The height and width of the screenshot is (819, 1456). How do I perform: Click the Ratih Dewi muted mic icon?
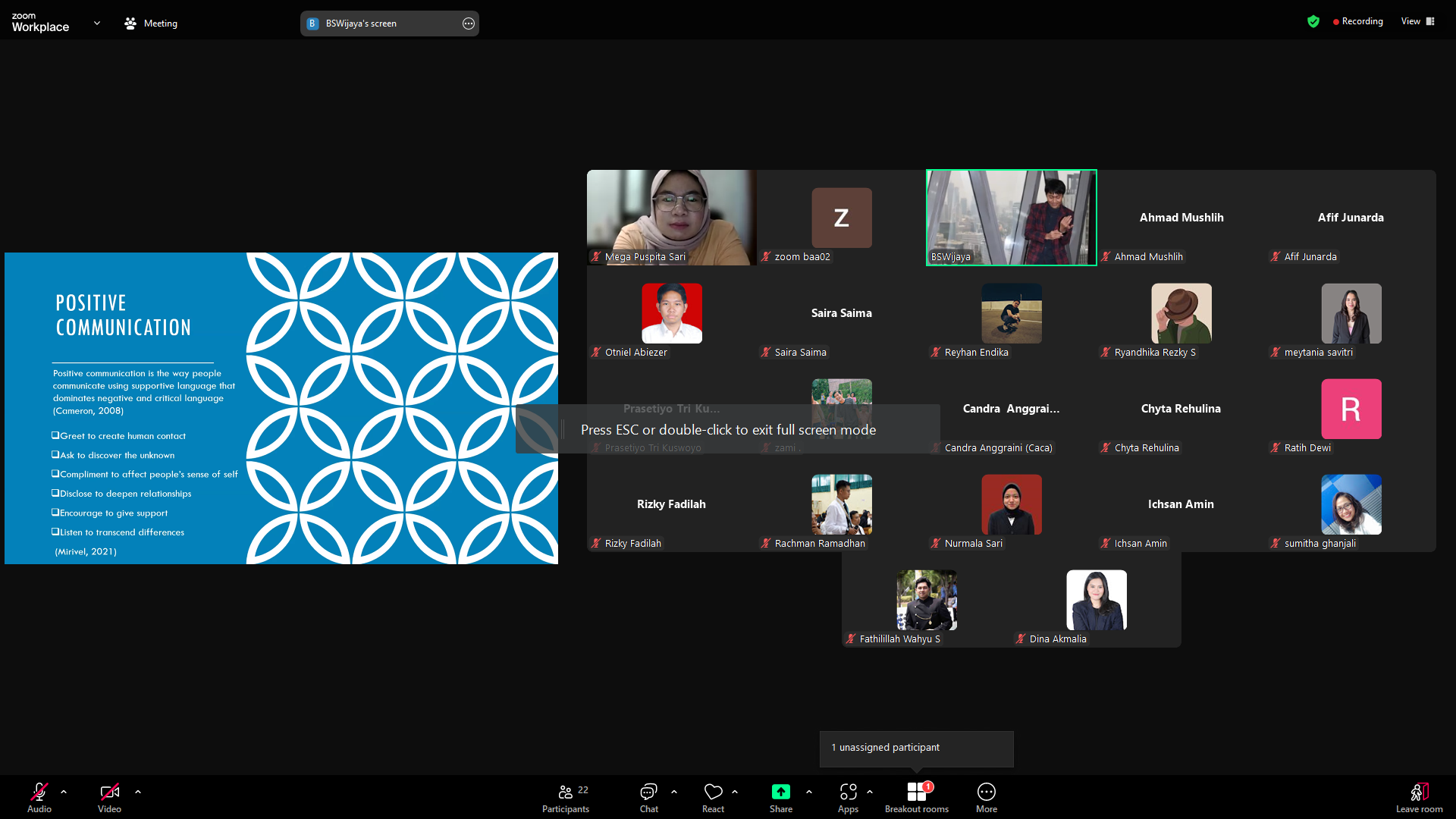tap(1276, 448)
